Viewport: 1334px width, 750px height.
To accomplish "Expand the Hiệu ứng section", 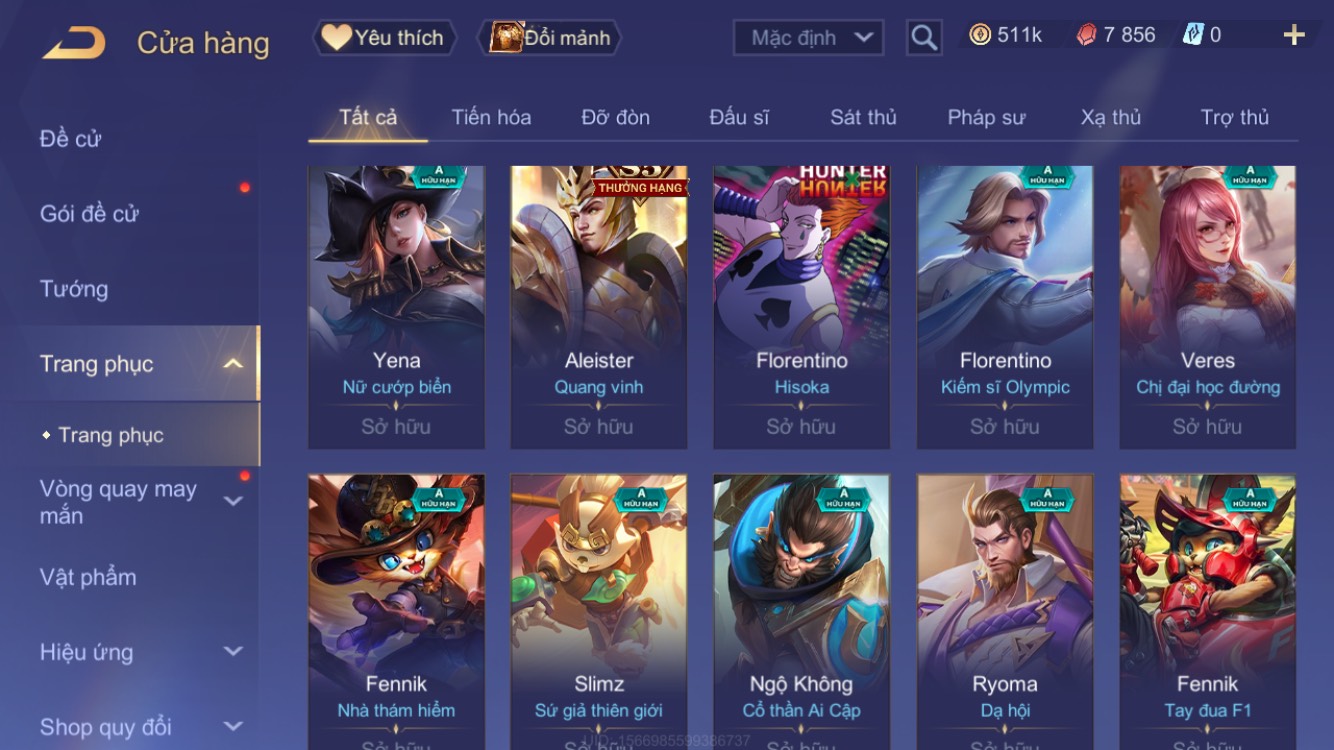I will pyautogui.click(x=233, y=651).
